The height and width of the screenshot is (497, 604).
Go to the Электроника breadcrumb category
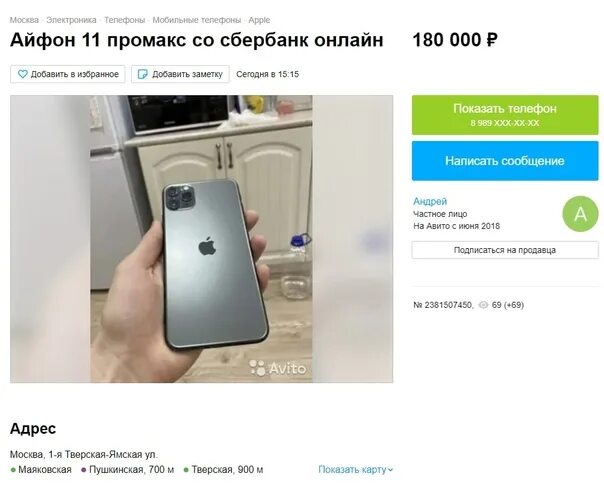[71, 20]
